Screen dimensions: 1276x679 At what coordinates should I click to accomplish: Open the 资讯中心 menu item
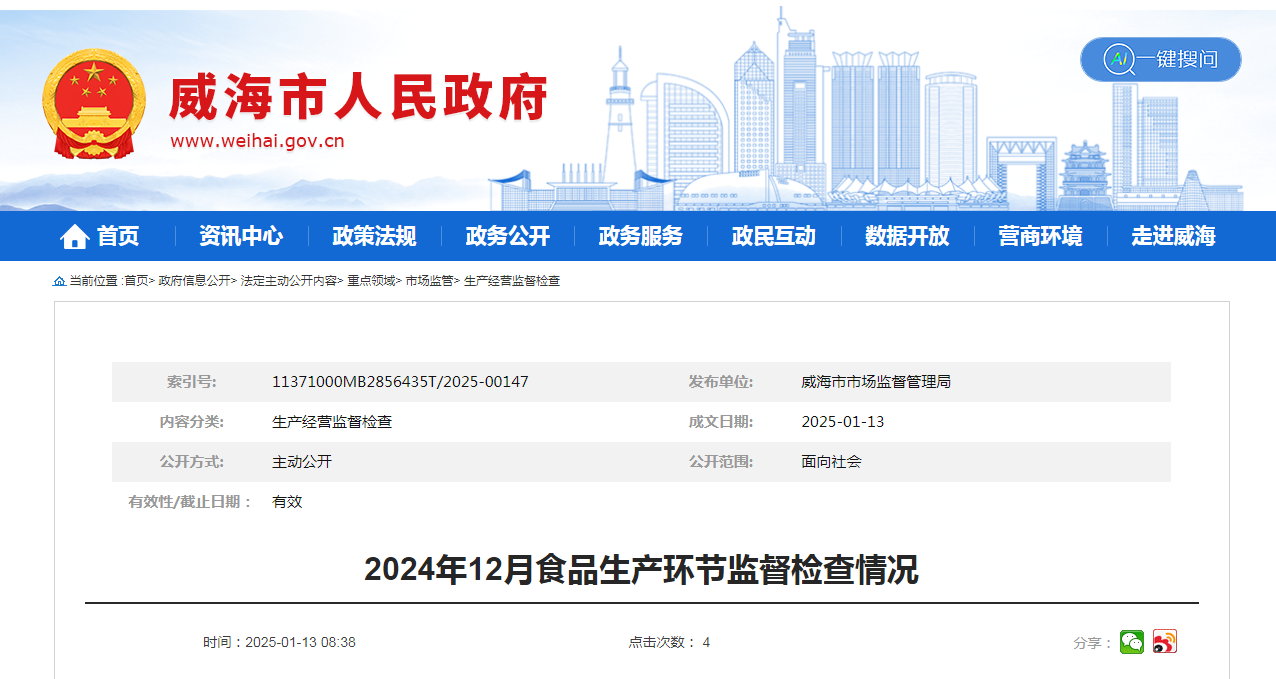pos(240,237)
